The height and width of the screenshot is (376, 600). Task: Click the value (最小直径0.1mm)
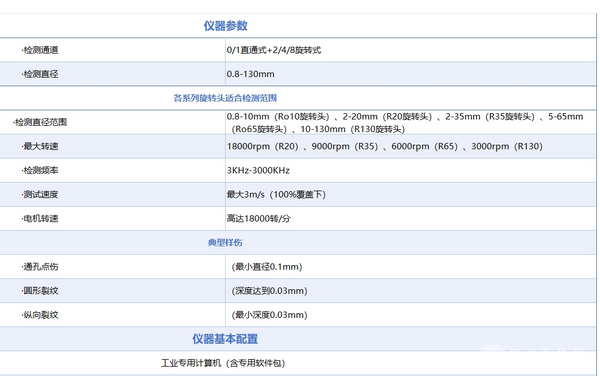267,267
